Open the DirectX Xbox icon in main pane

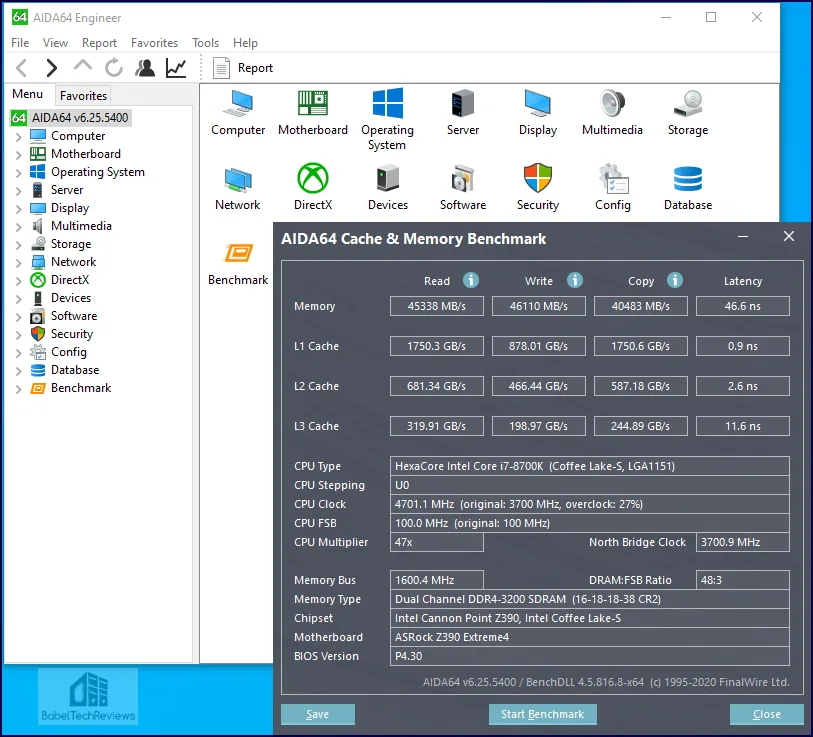pyautogui.click(x=313, y=187)
